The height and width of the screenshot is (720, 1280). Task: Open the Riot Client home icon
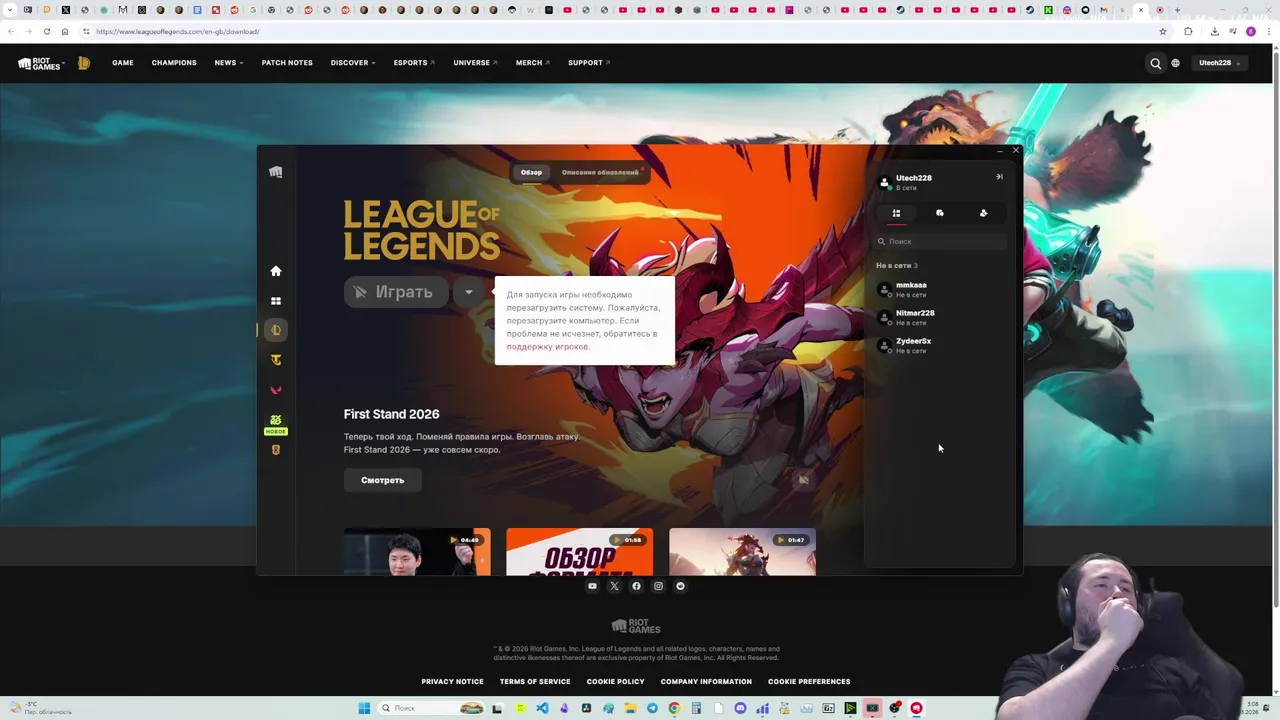[x=276, y=271]
